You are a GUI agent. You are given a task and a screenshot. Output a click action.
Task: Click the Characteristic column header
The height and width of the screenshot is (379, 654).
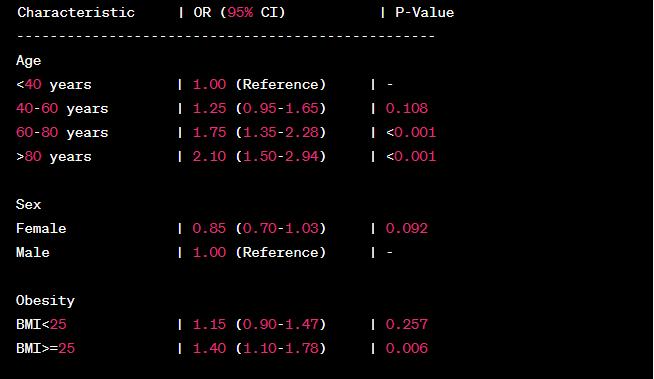76,13
